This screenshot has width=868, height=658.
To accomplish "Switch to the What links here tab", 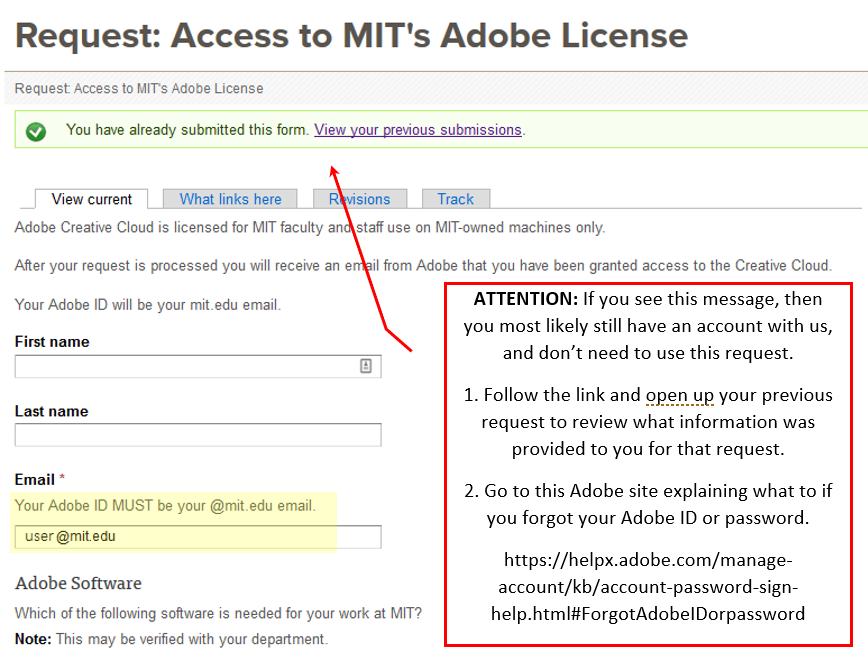I will click(x=230, y=199).
